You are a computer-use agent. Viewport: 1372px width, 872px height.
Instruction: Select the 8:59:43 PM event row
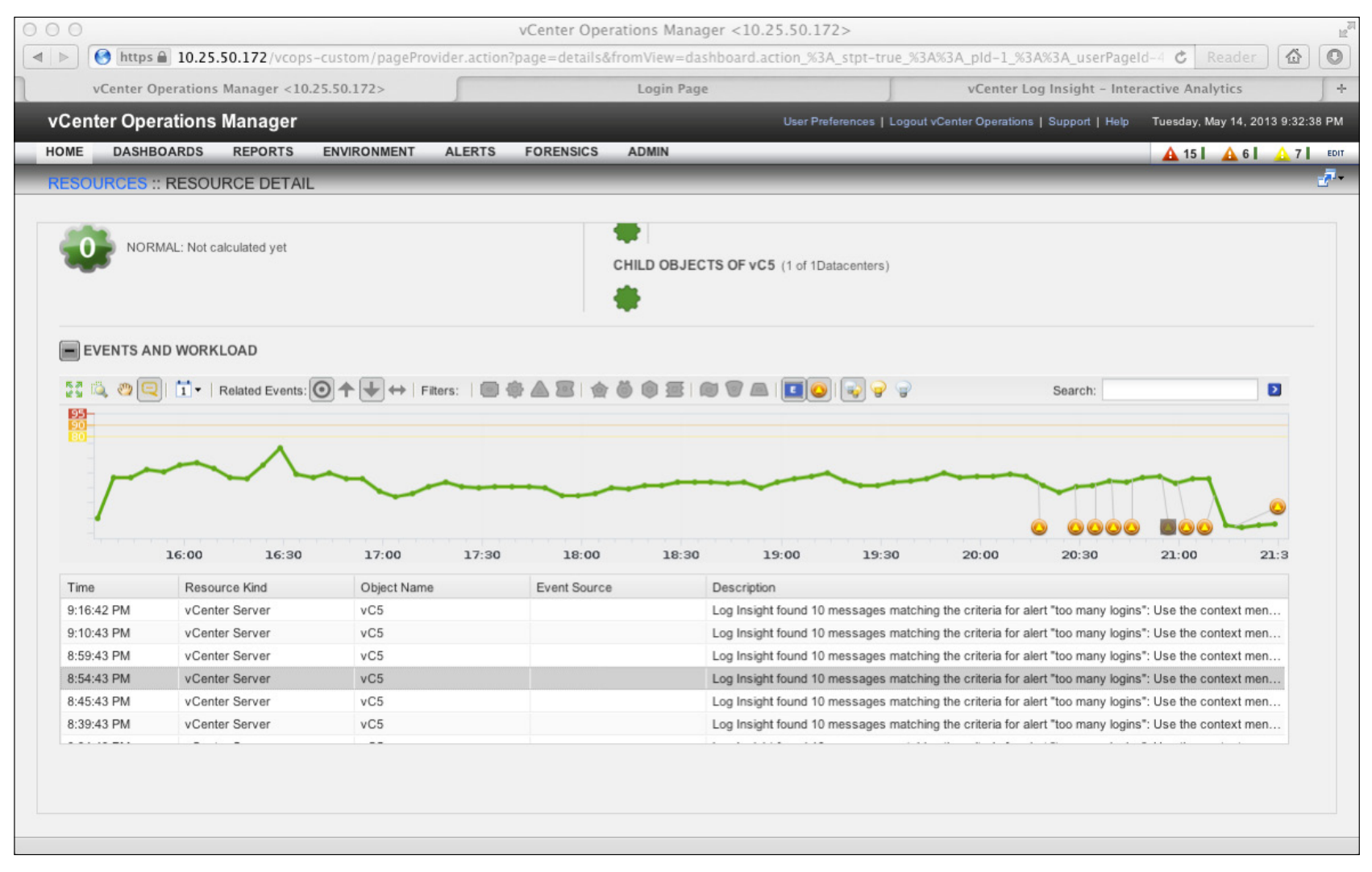tap(674, 656)
